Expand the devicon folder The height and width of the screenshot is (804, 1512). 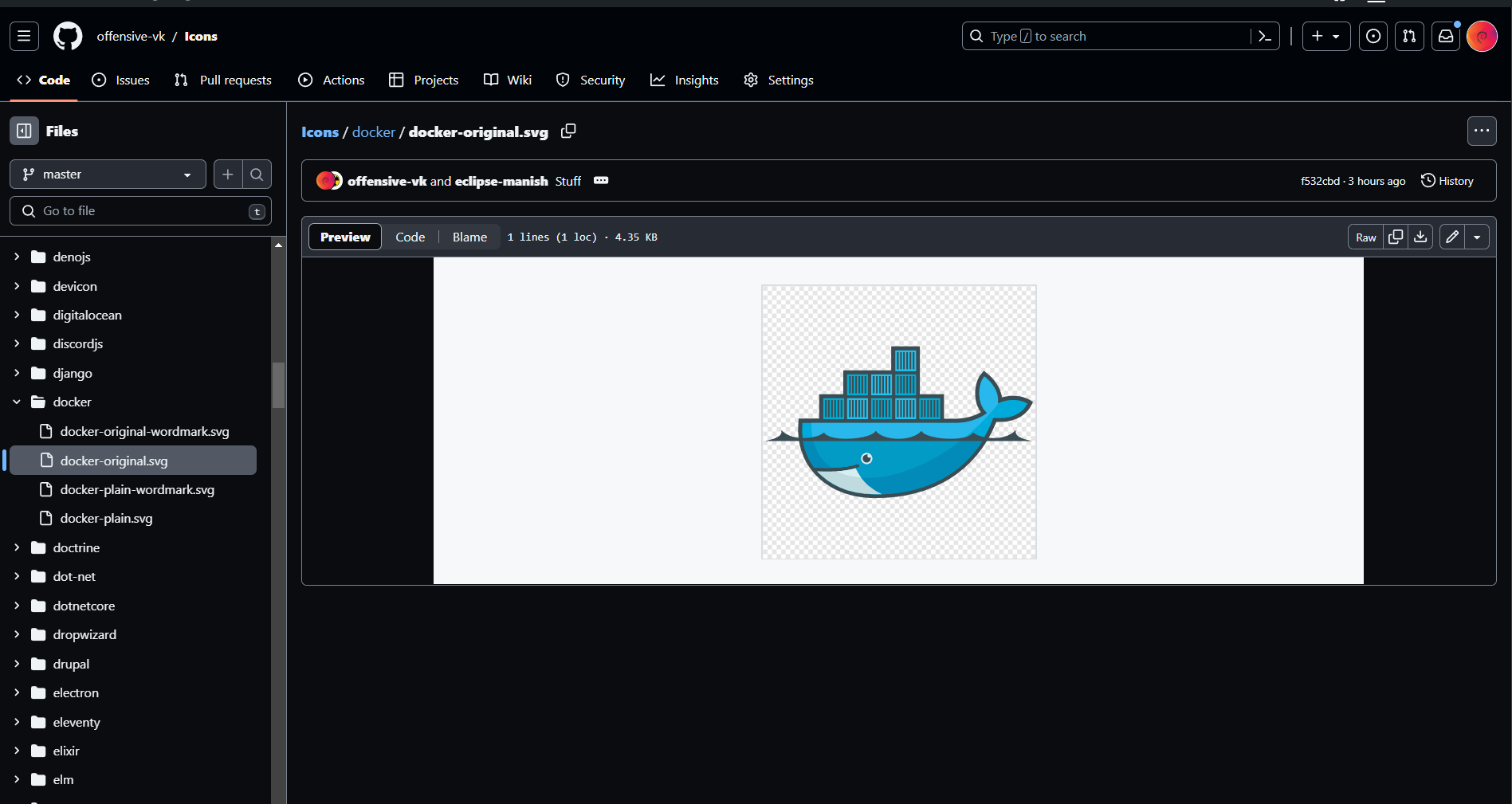17,286
